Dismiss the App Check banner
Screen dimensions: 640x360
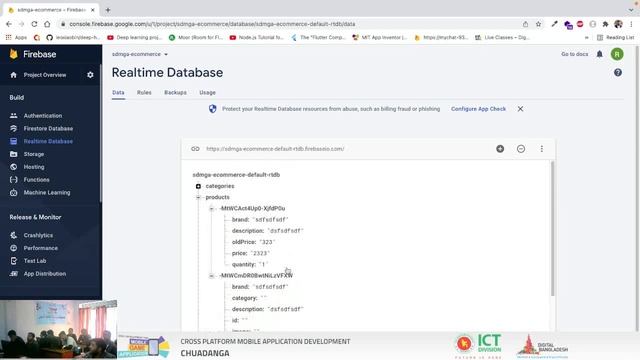pyautogui.click(x=520, y=109)
